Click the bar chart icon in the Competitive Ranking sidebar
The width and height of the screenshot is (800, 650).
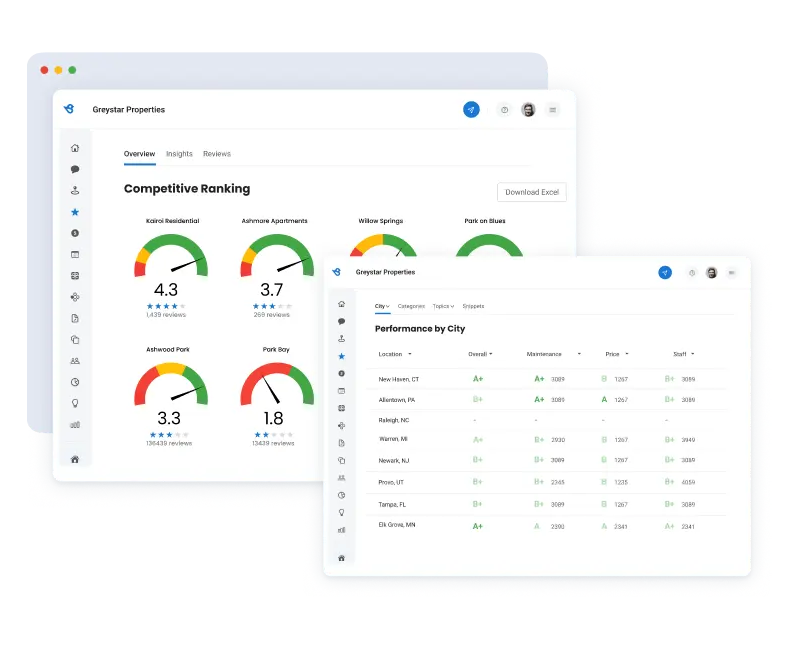pyautogui.click(x=75, y=424)
